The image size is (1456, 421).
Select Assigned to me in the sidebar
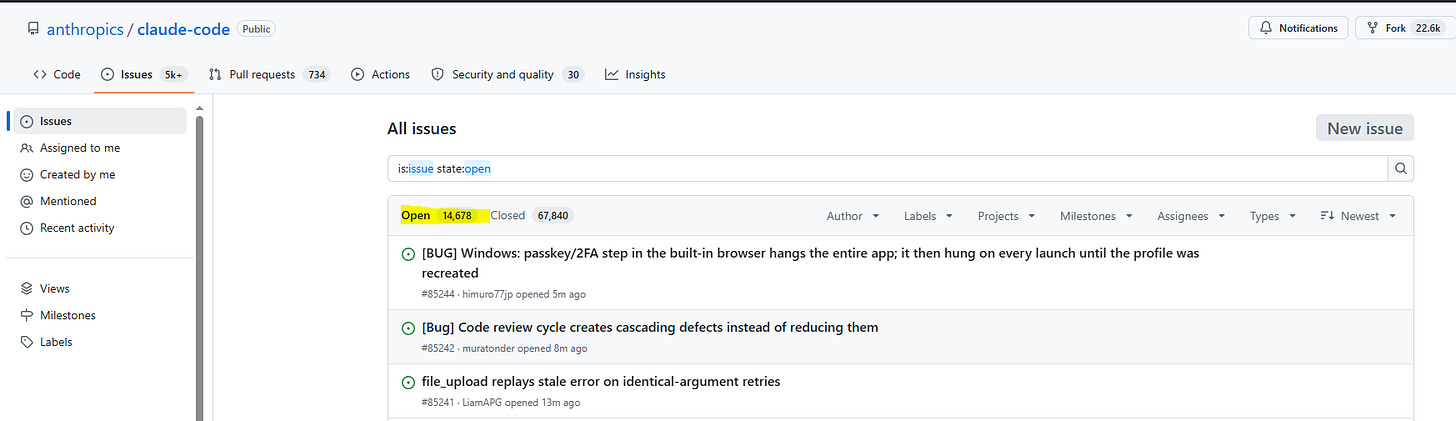click(80, 148)
